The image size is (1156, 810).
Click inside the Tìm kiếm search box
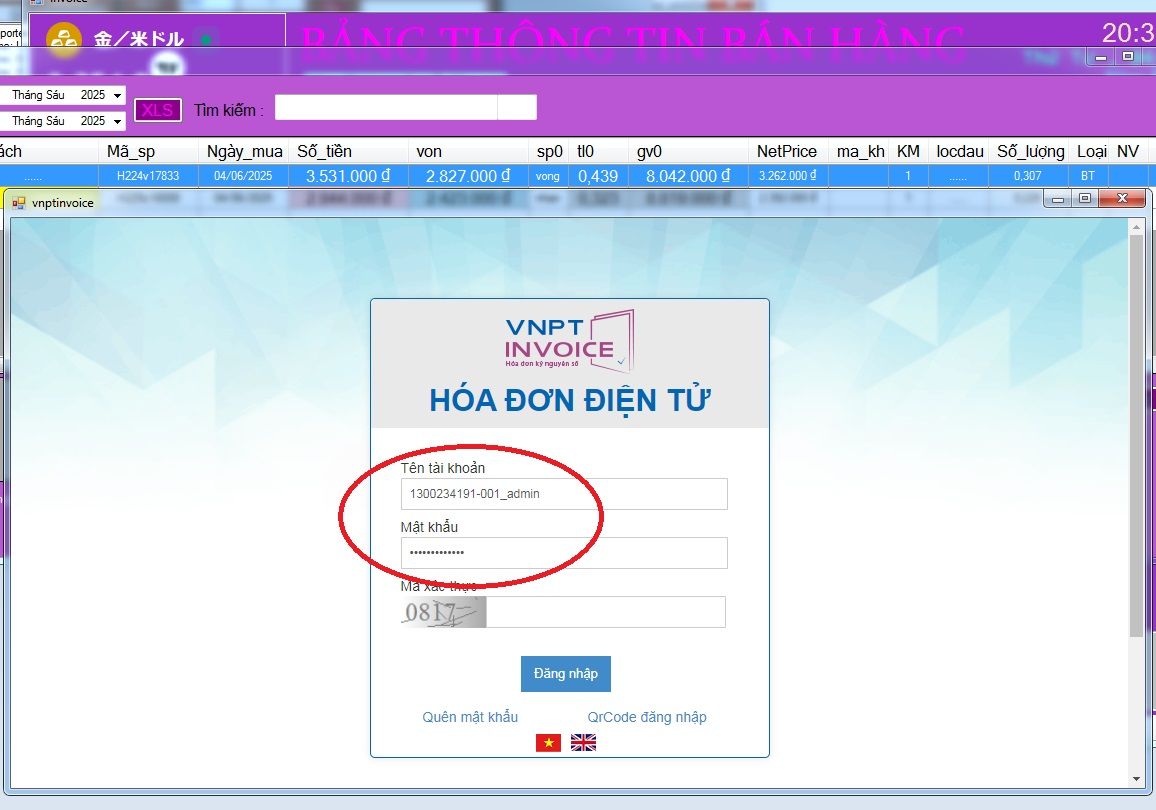click(x=386, y=107)
